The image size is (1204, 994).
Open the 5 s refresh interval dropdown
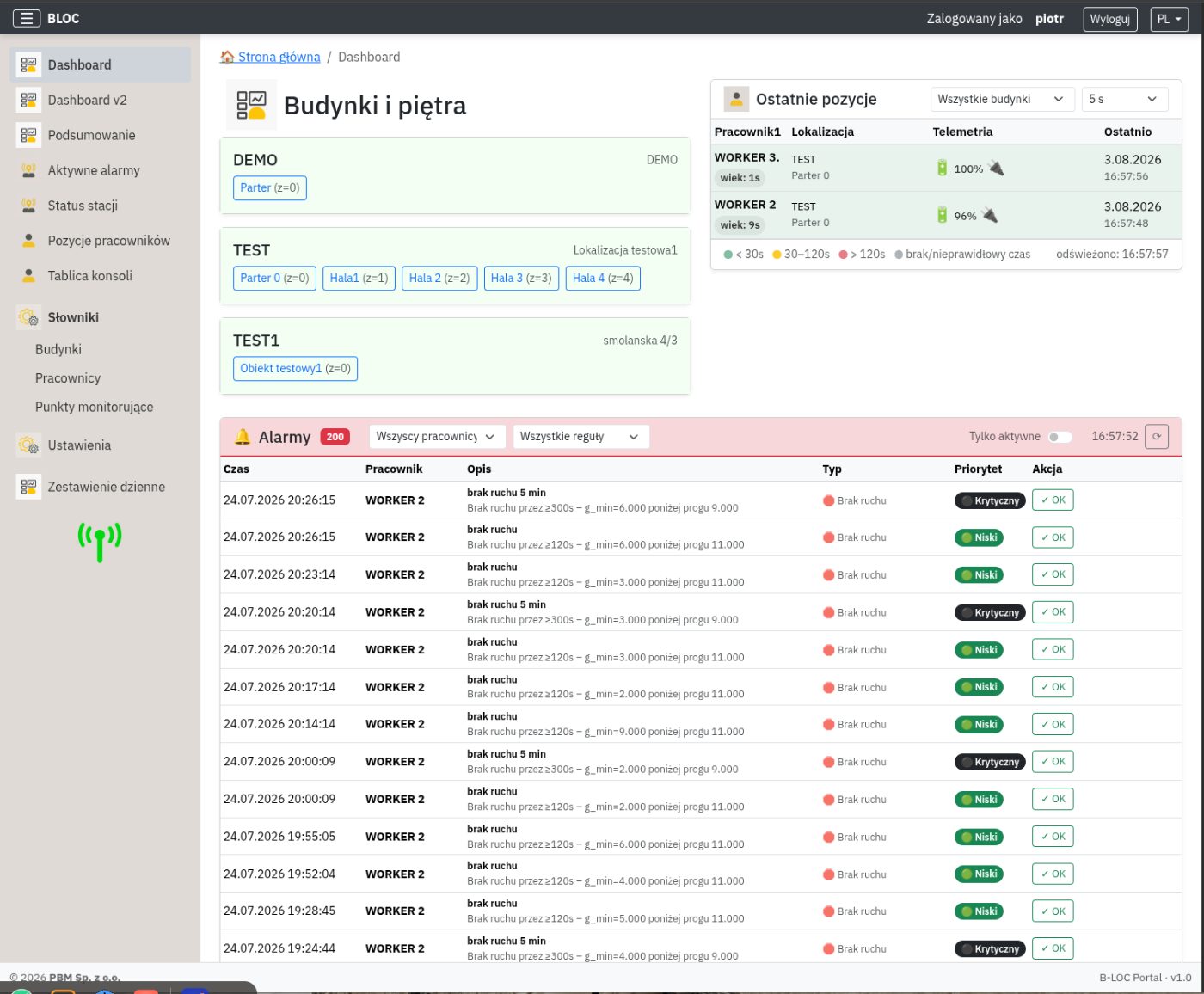1125,99
